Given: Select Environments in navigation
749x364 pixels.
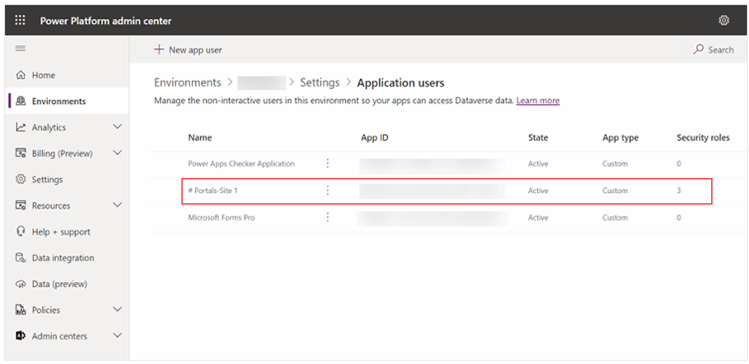Looking at the screenshot, I should click(x=66, y=101).
